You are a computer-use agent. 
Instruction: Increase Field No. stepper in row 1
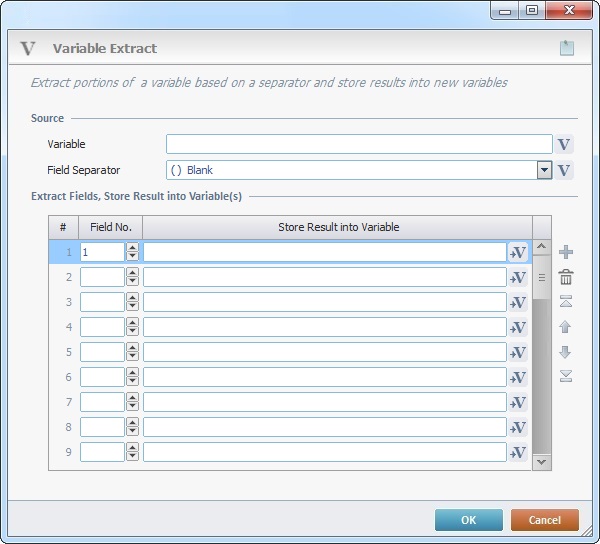pyautogui.click(x=132, y=248)
